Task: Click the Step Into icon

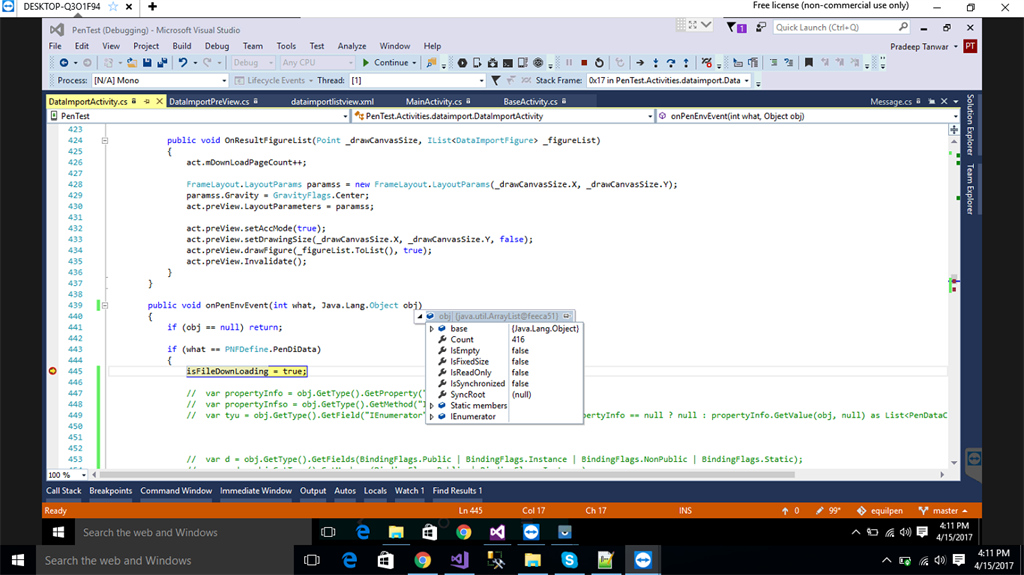Action: [656, 63]
